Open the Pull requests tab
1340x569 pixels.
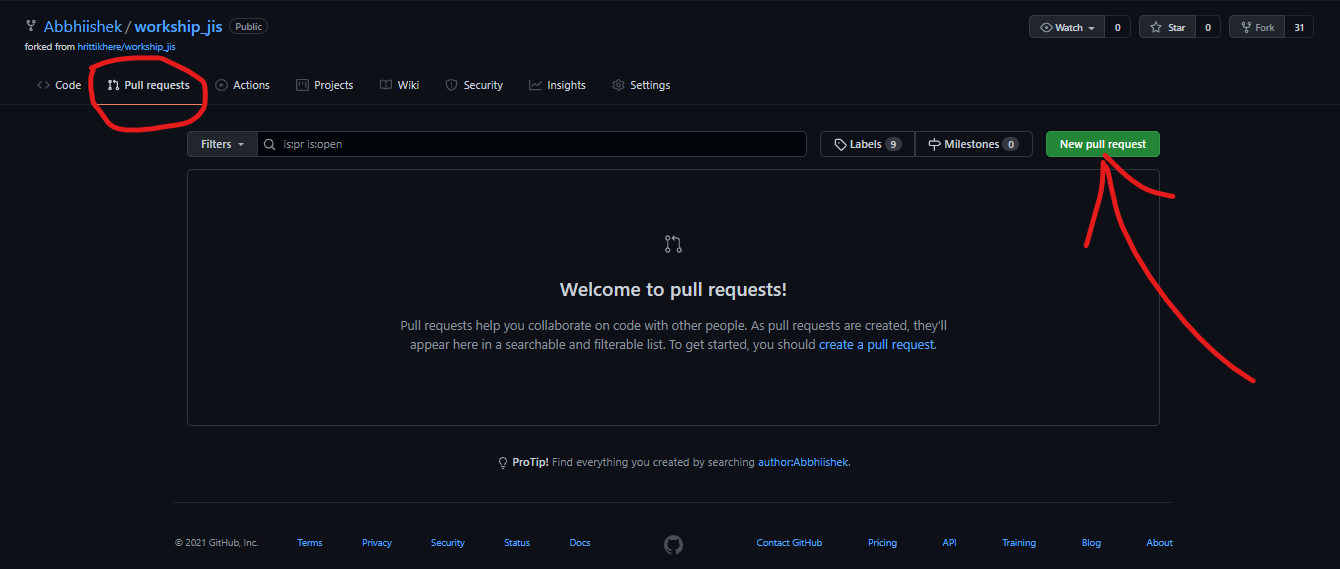point(149,85)
